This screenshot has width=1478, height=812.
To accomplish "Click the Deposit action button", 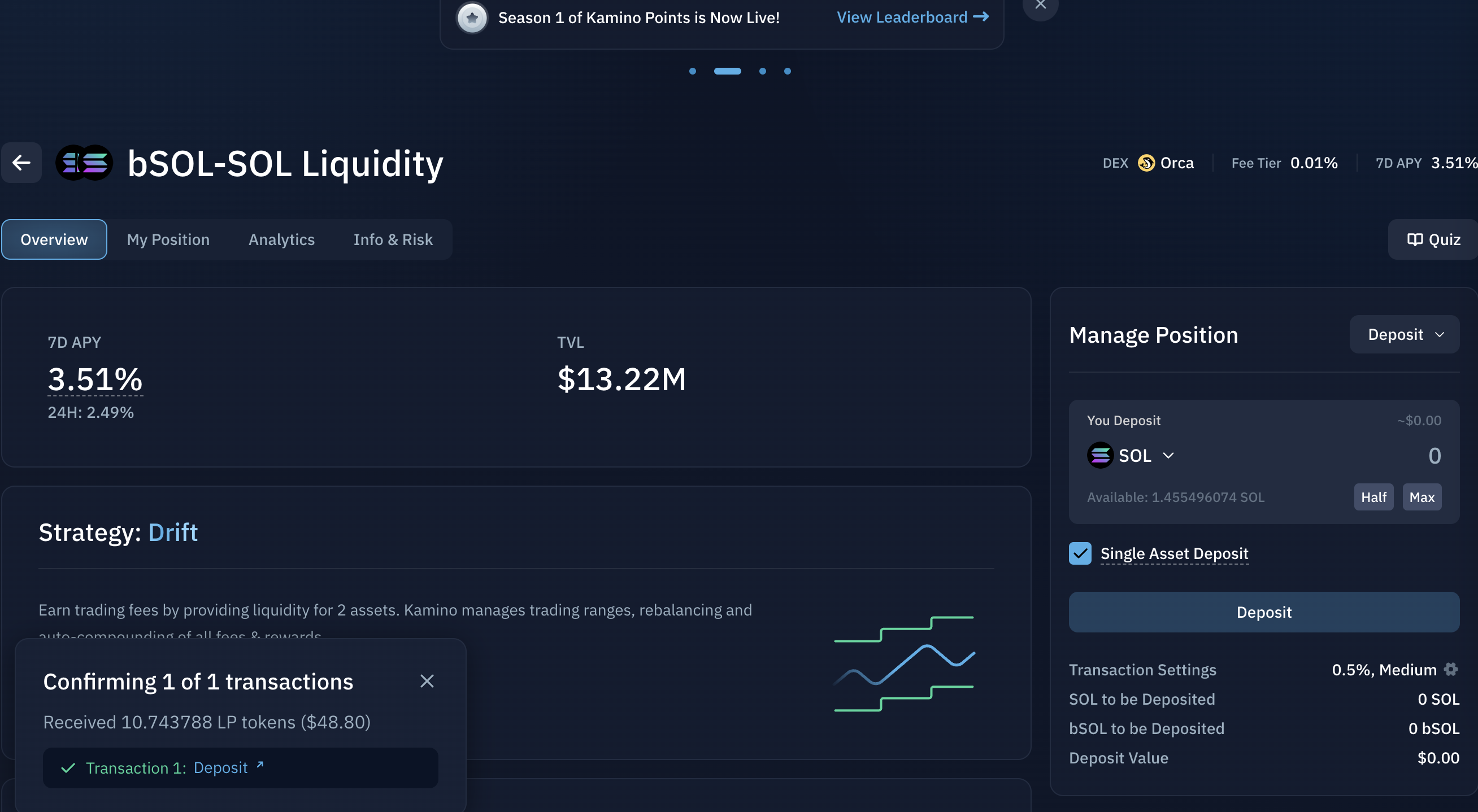I will (1264, 611).
